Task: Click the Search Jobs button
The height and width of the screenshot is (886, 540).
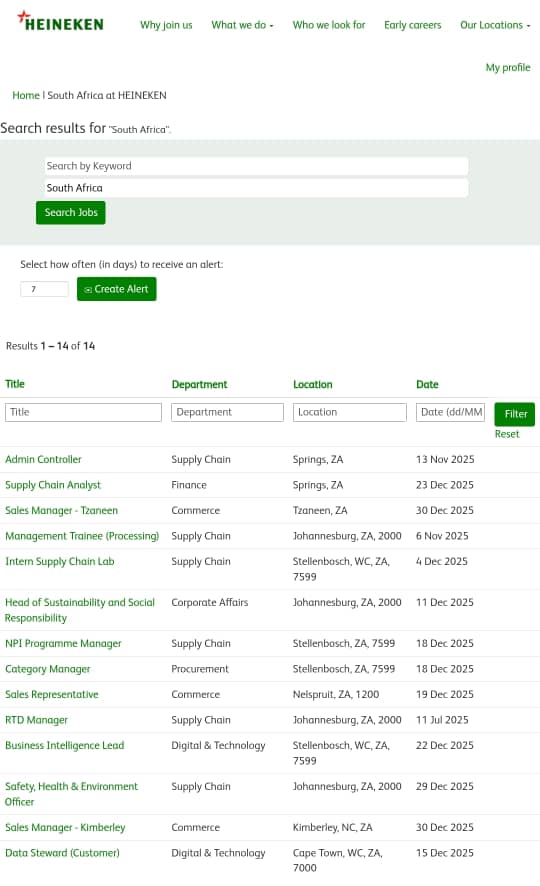Action: pos(71,212)
